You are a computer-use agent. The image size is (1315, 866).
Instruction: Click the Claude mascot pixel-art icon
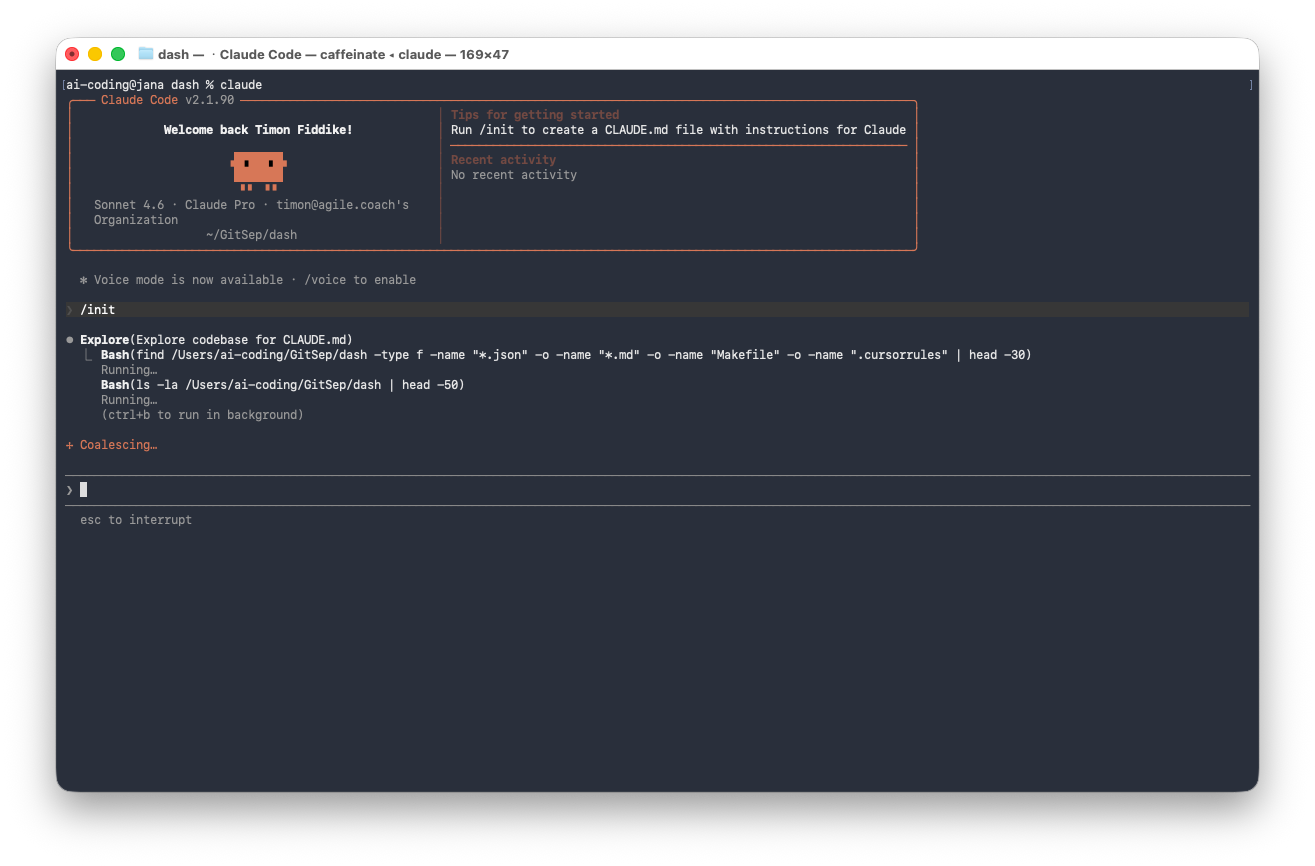(x=258, y=169)
